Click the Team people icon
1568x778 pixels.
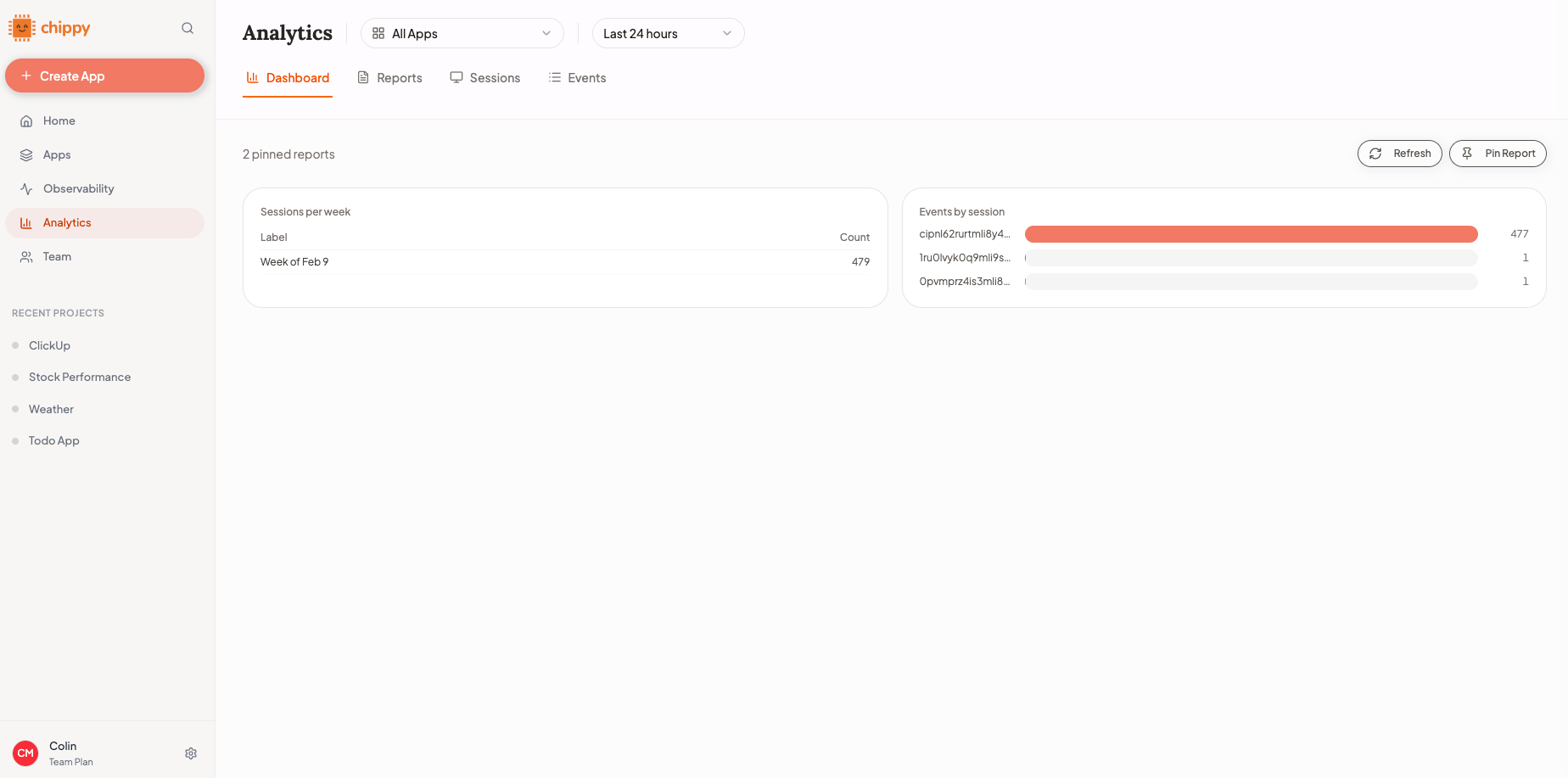coord(26,257)
